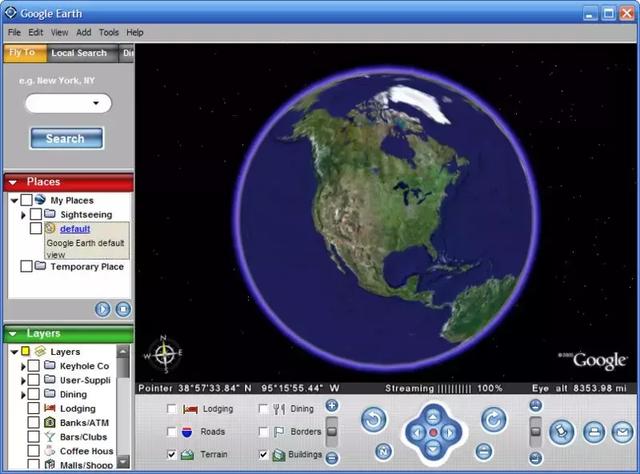Image resolution: width=640 pixels, height=474 pixels.
Task: Click the zoom in plus button
Action: coord(332,406)
